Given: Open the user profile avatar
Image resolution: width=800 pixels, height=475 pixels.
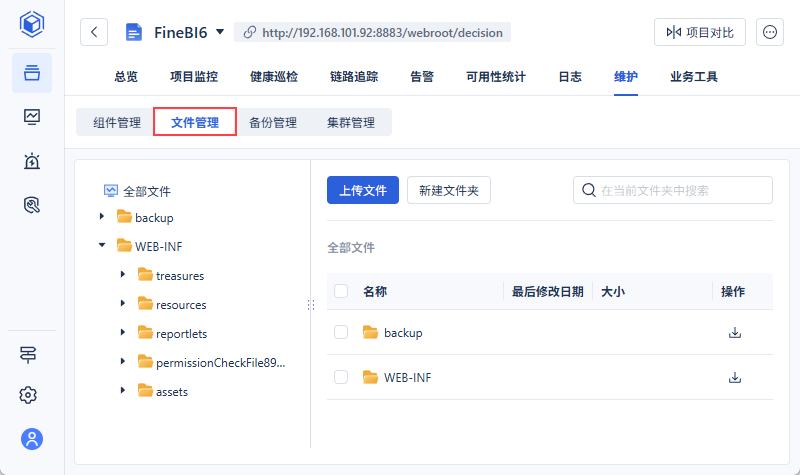Looking at the screenshot, I should pyautogui.click(x=32, y=439).
